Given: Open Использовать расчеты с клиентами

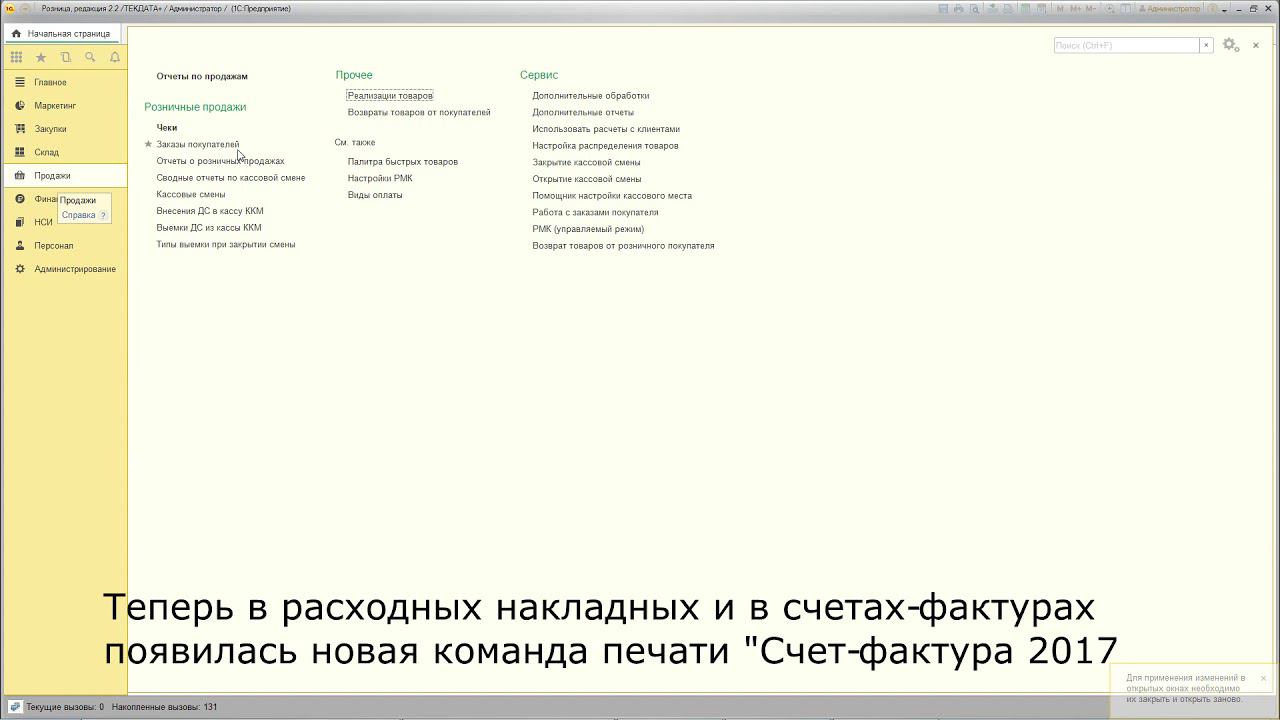Looking at the screenshot, I should click(x=606, y=129).
